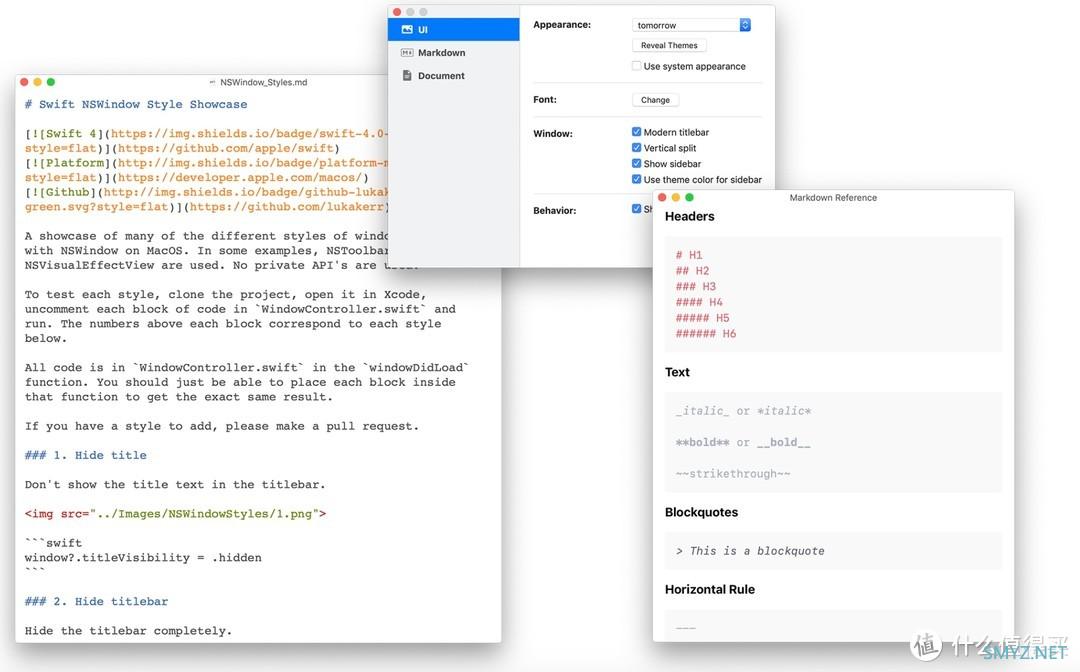Click the '**bold** or __bold__' example
Screen dimensions: 1080x672
[743, 443]
